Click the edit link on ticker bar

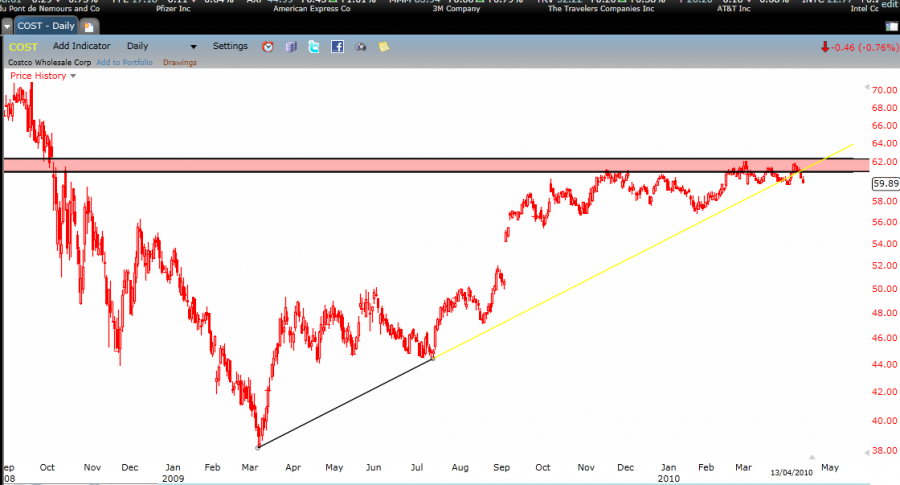[x=890, y=3]
